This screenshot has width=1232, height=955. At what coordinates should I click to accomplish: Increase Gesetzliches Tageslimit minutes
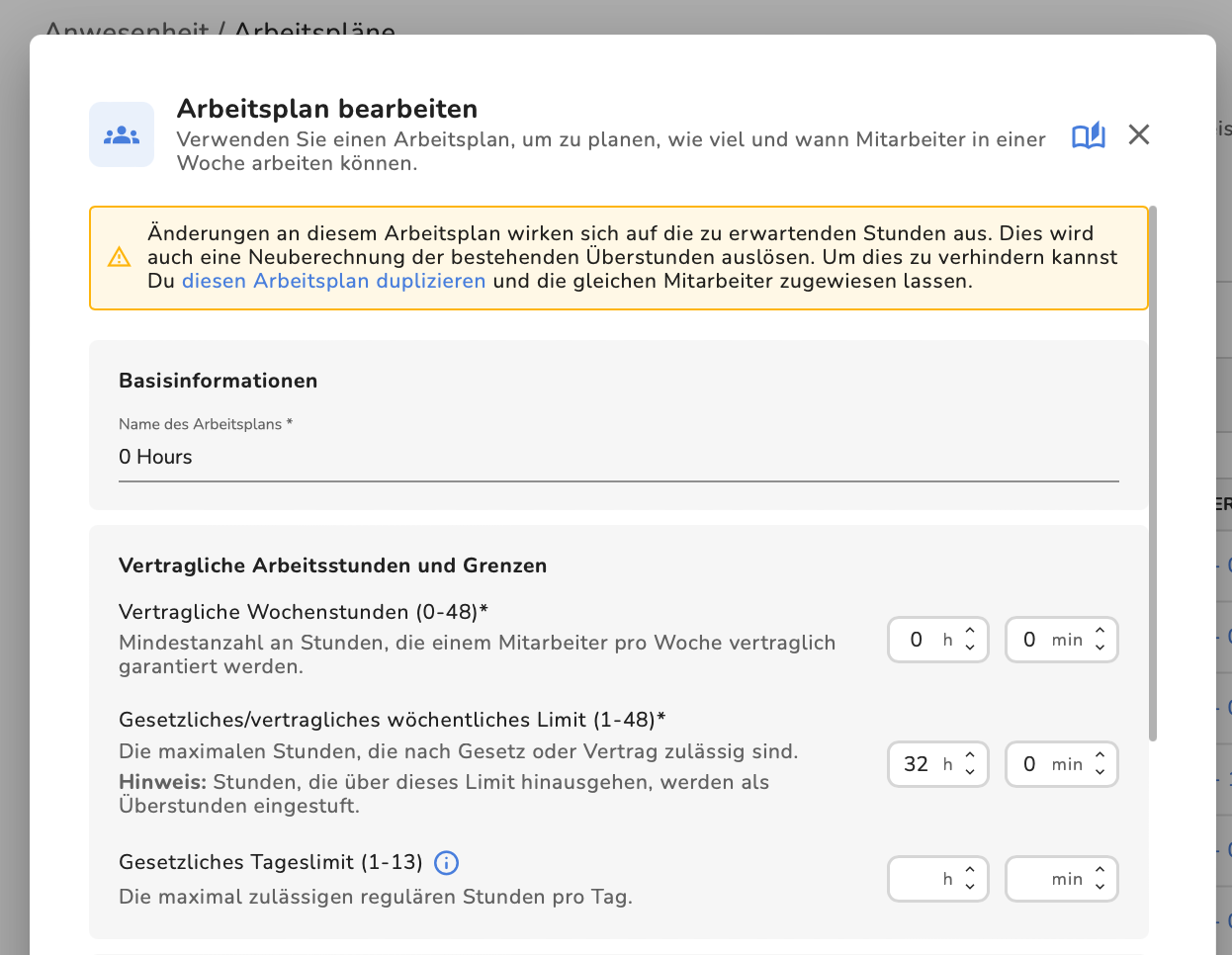coord(1100,870)
